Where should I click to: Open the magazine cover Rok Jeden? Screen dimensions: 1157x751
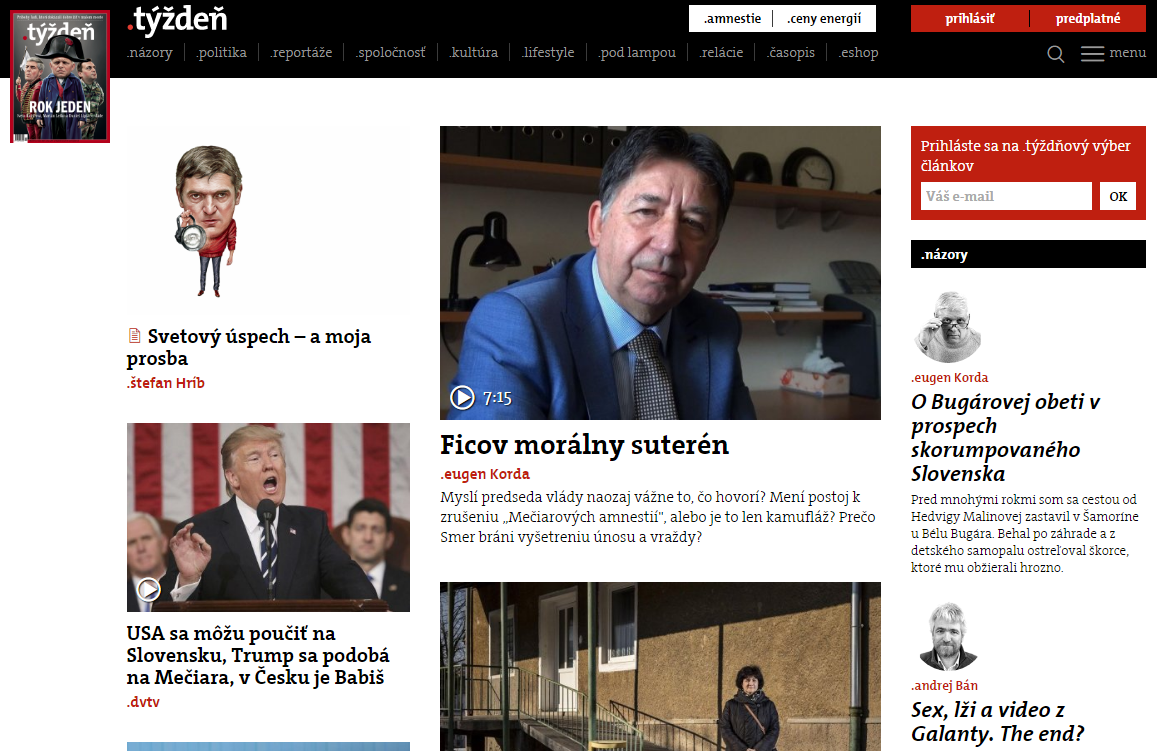point(60,76)
